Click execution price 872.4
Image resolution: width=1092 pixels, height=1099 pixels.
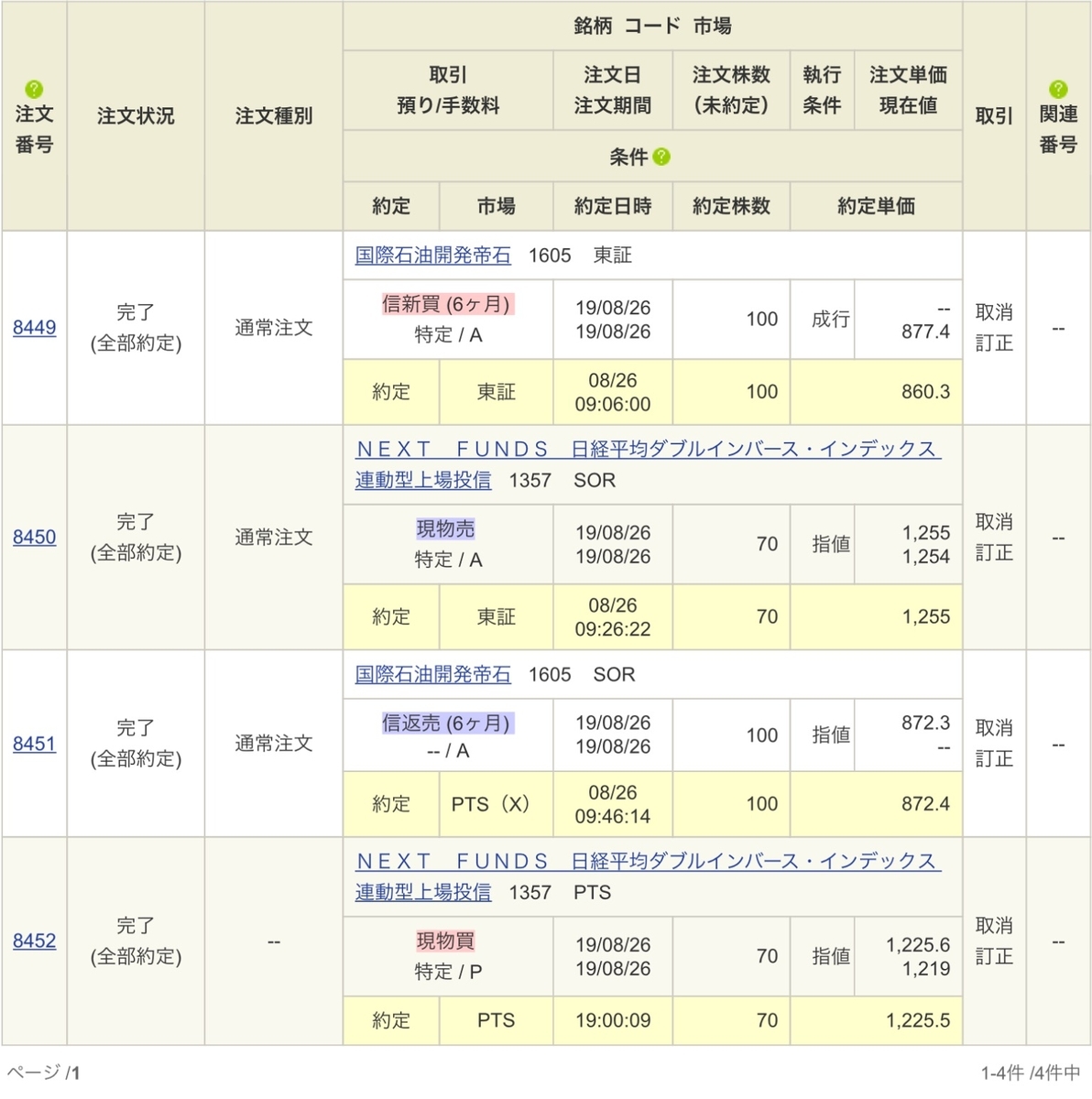coord(925,804)
